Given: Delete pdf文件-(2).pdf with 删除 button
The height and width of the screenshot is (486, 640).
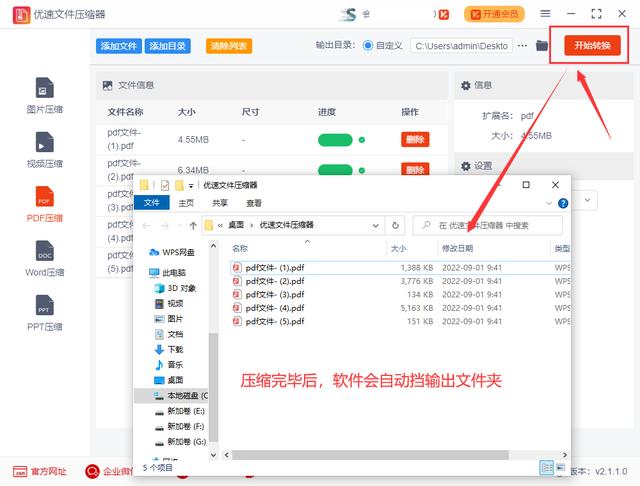Looking at the screenshot, I should (415, 169).
